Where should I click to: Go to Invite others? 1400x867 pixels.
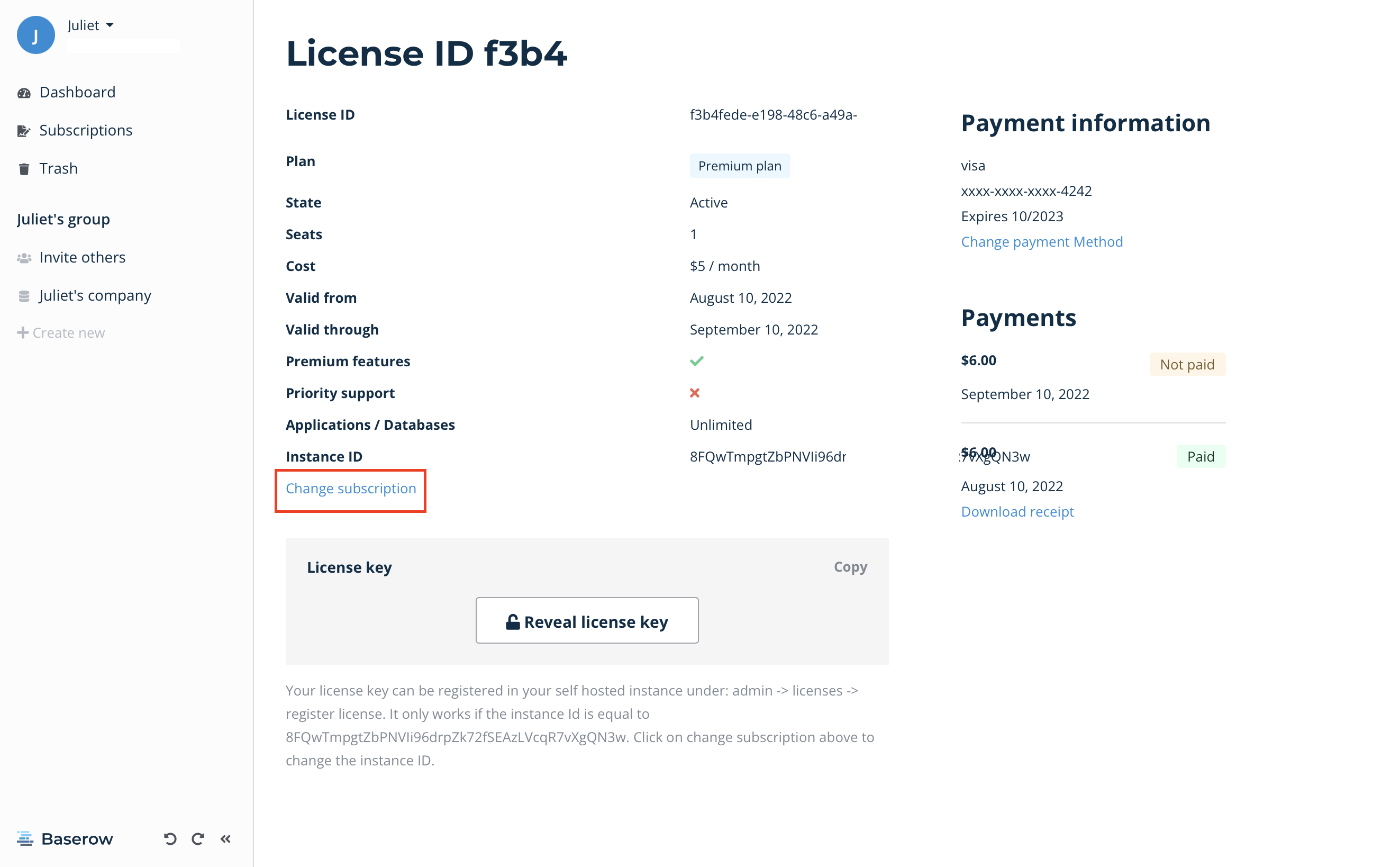point(82,257)
